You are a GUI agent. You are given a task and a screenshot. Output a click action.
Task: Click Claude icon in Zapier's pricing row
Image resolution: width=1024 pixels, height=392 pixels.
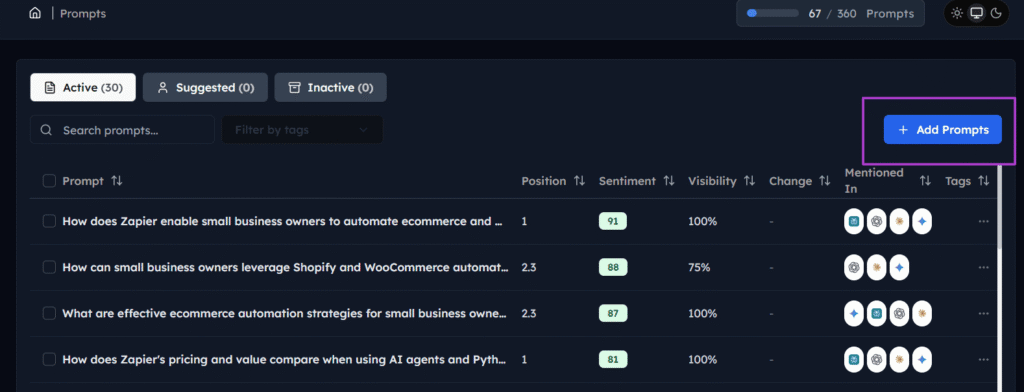coord(899,359)
